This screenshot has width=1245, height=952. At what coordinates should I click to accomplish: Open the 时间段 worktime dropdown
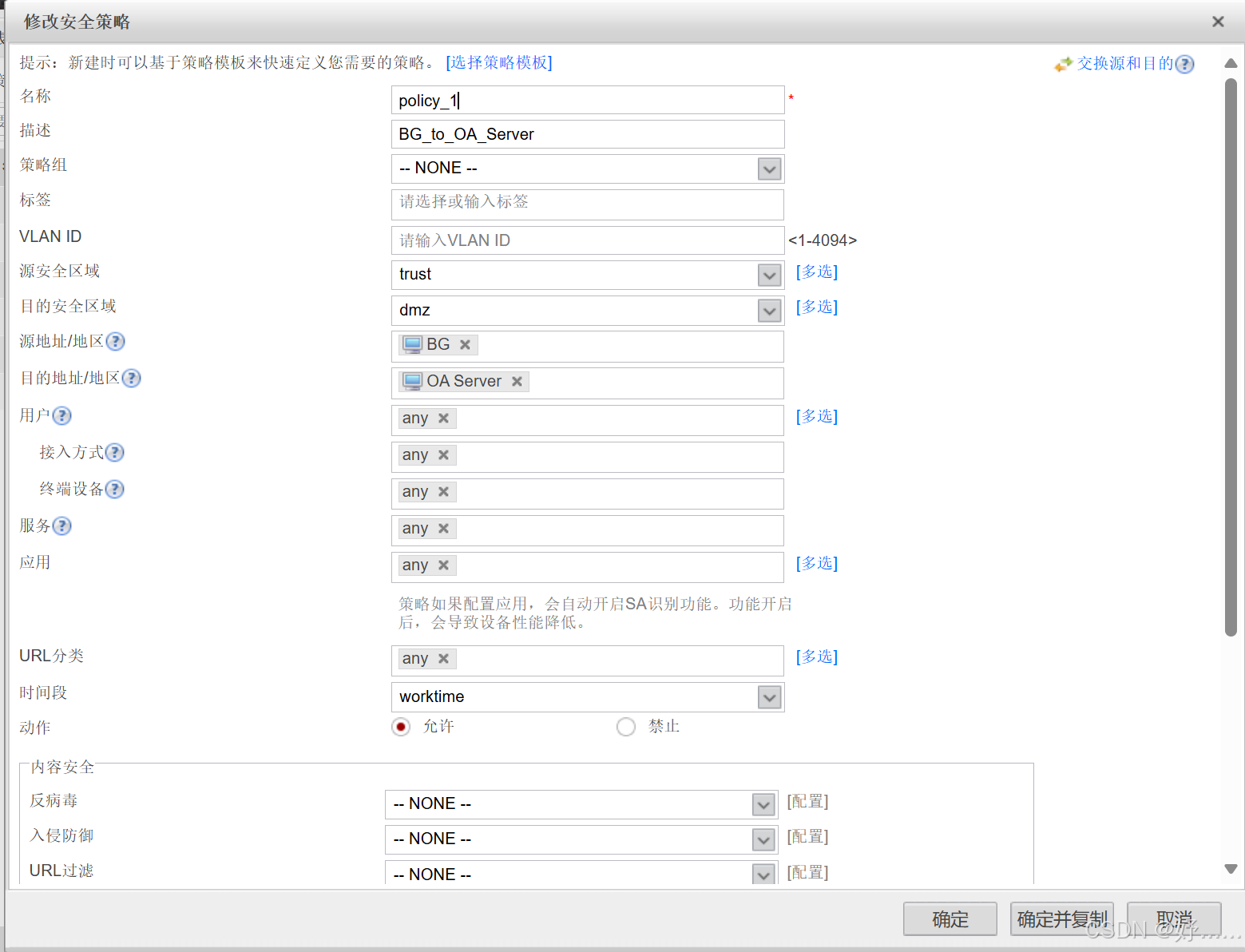pos(769,697)
